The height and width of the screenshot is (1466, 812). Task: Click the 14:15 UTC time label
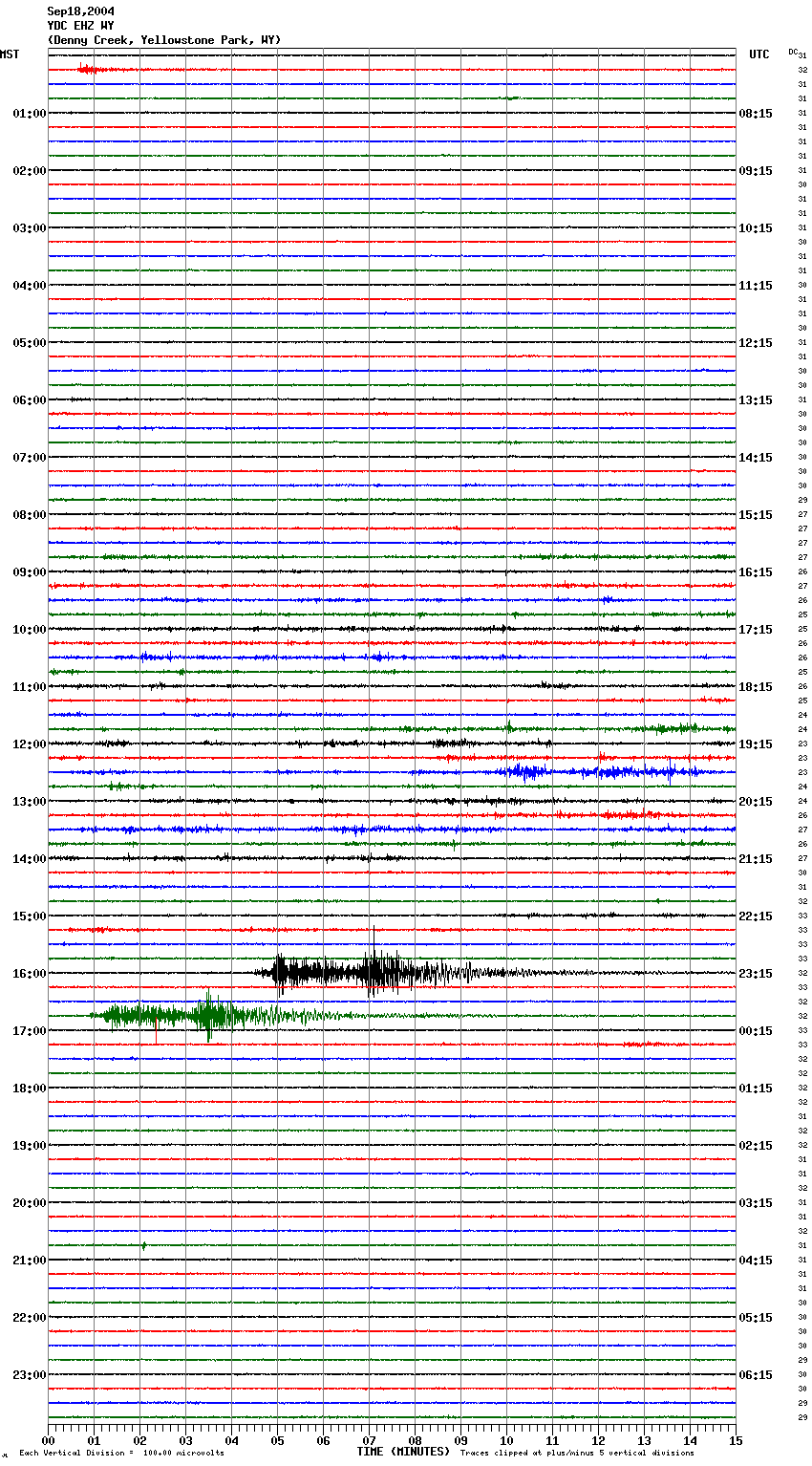pyautogui.click(x=756, y=458)
